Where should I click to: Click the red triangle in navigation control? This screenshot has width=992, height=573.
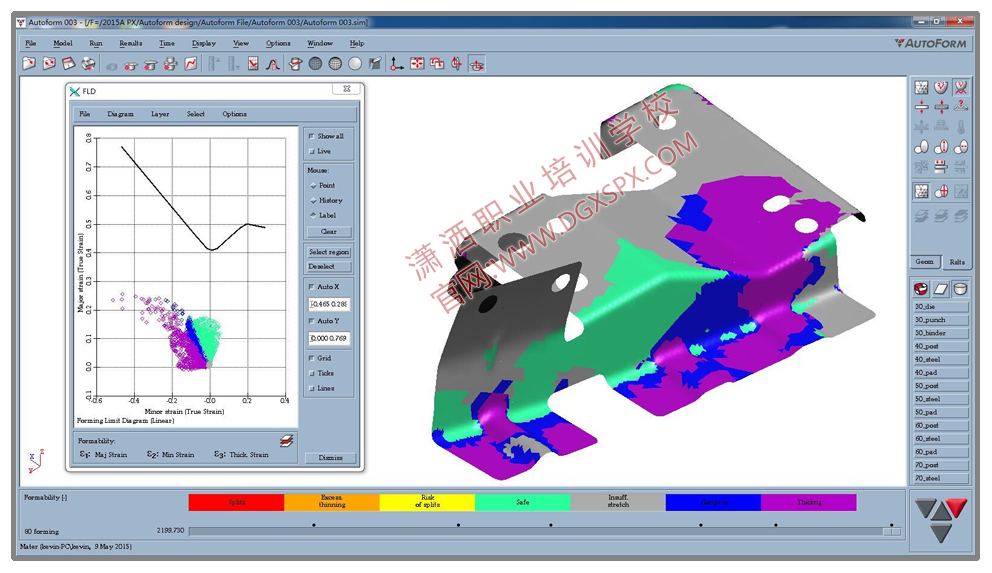[x=957, y=507]
